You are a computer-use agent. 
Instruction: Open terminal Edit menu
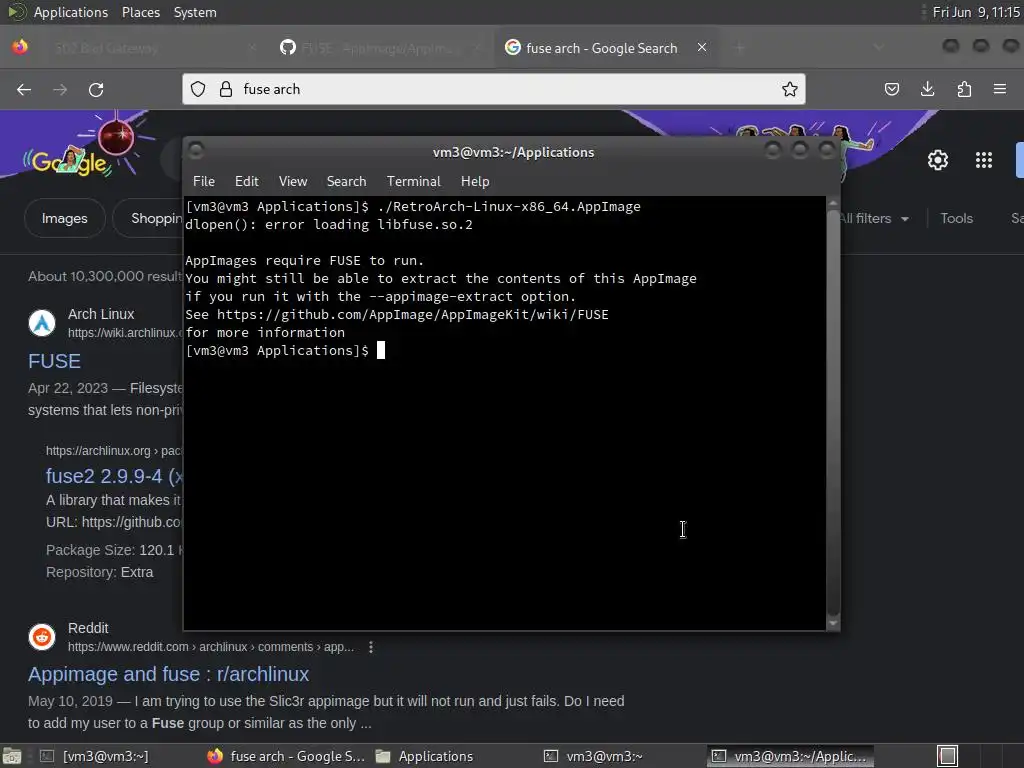pyautogui.click(x=247, y=182)
